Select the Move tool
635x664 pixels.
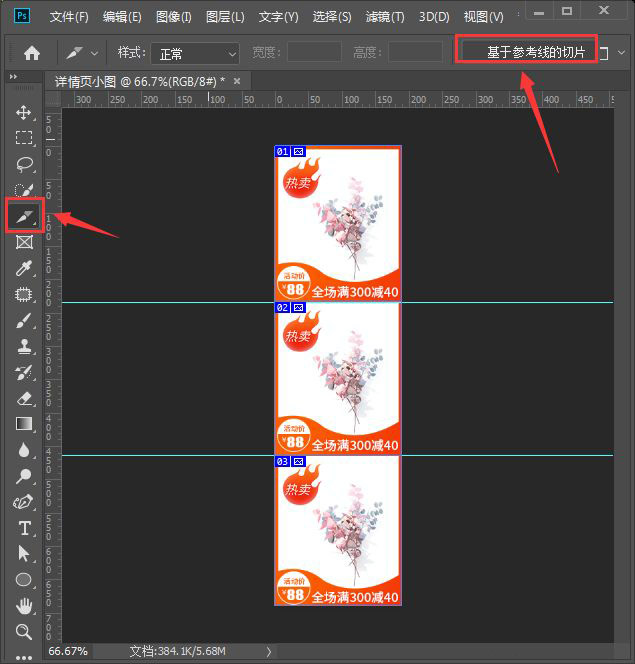click(x=24, y=113)
